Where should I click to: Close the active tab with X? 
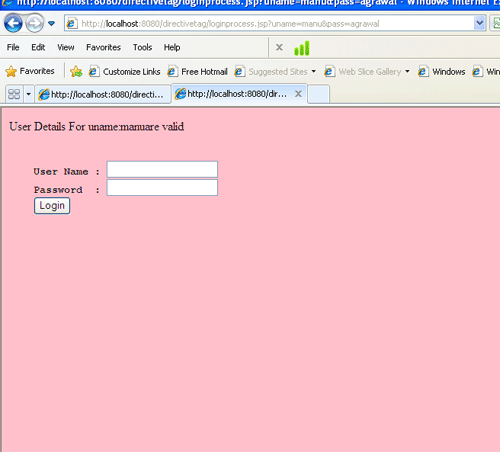pyautogui.click(x=298, y=94)
